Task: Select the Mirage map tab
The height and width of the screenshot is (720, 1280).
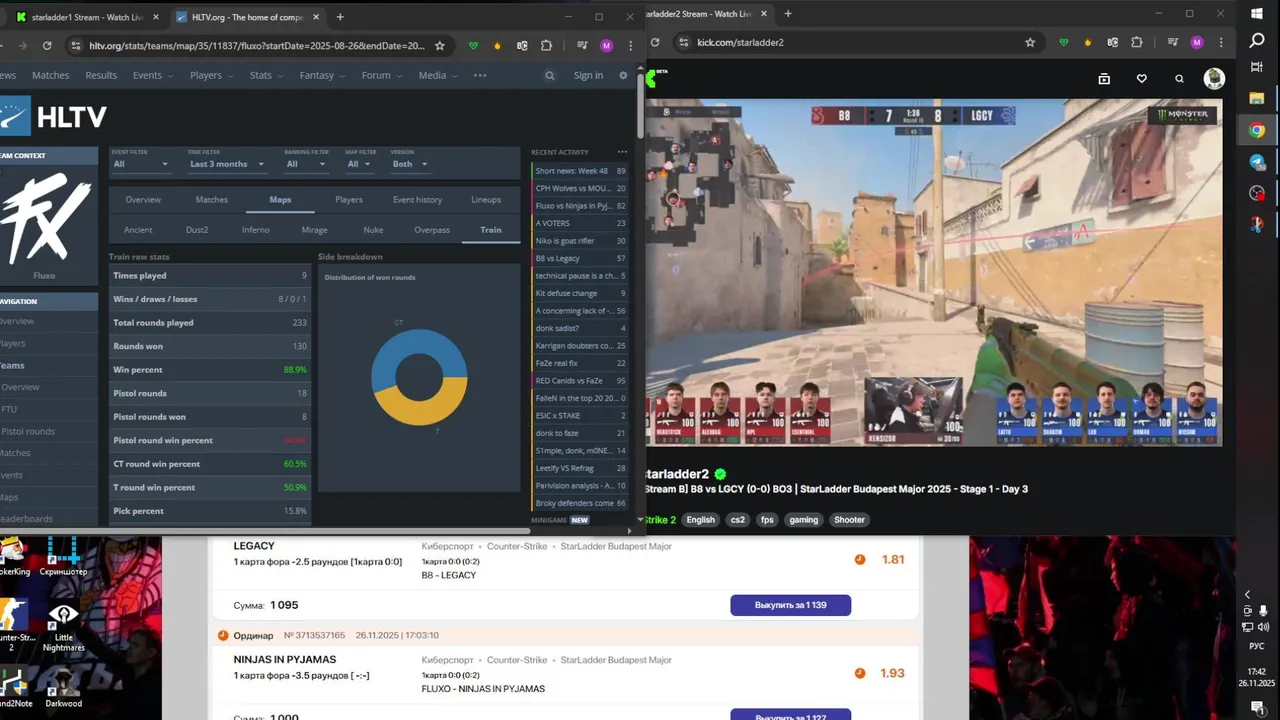Action: 314,230
